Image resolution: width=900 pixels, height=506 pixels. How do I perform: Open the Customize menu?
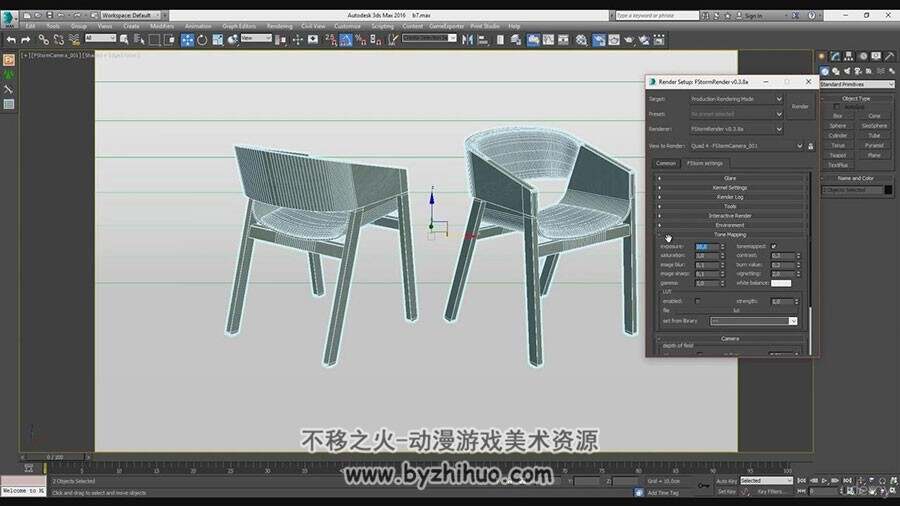[x=347, y=26]
